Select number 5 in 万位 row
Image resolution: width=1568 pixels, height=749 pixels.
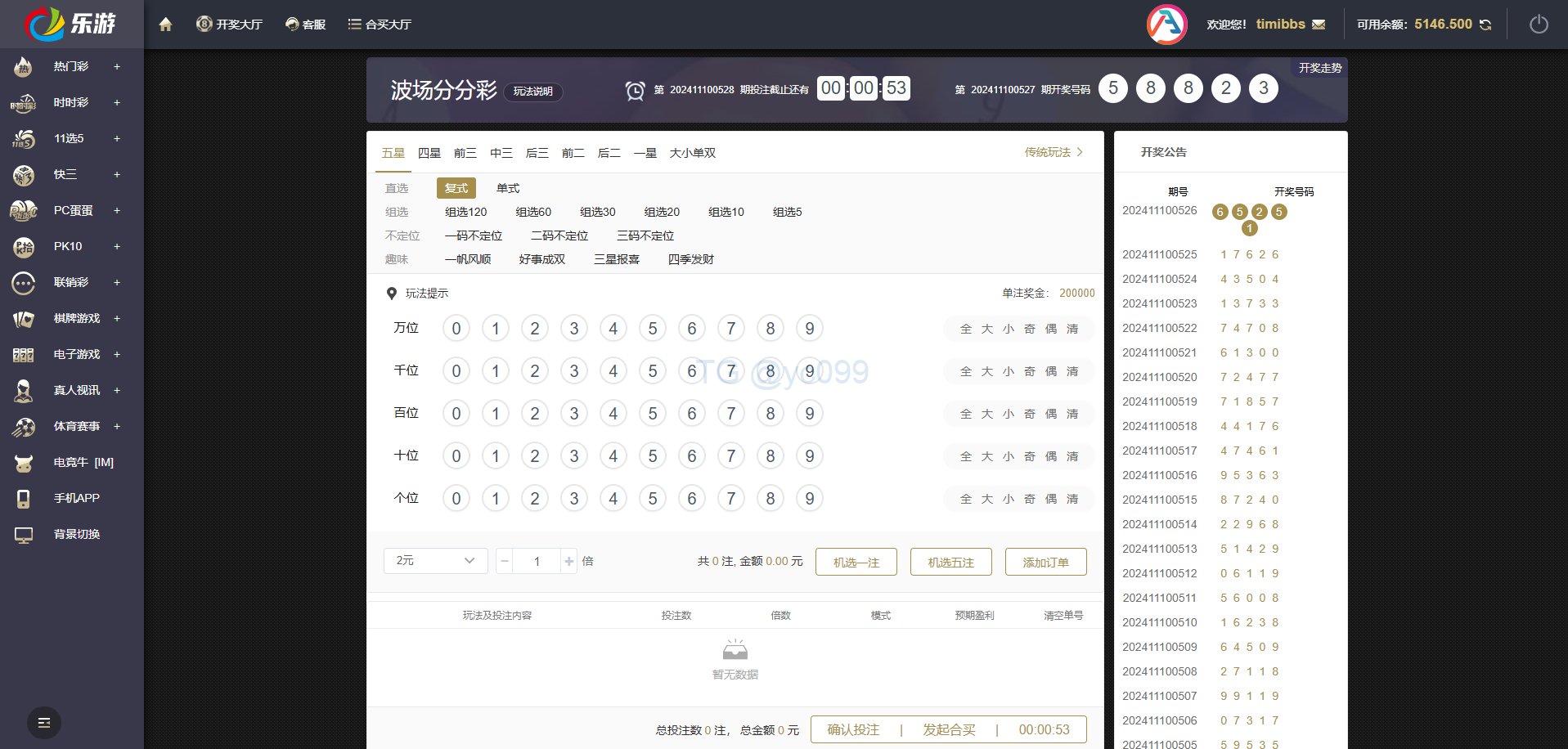(x=652, y=329)
